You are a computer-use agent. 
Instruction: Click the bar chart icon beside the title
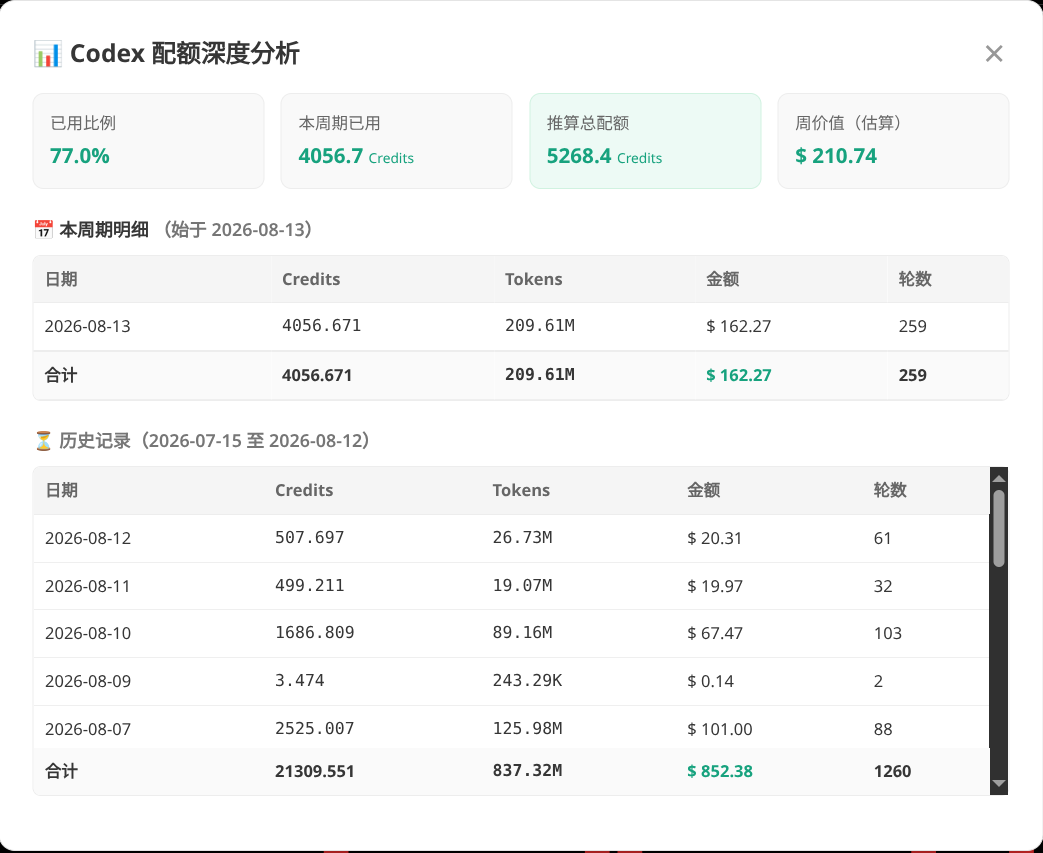pyautogui.click(x=48, y=54)
